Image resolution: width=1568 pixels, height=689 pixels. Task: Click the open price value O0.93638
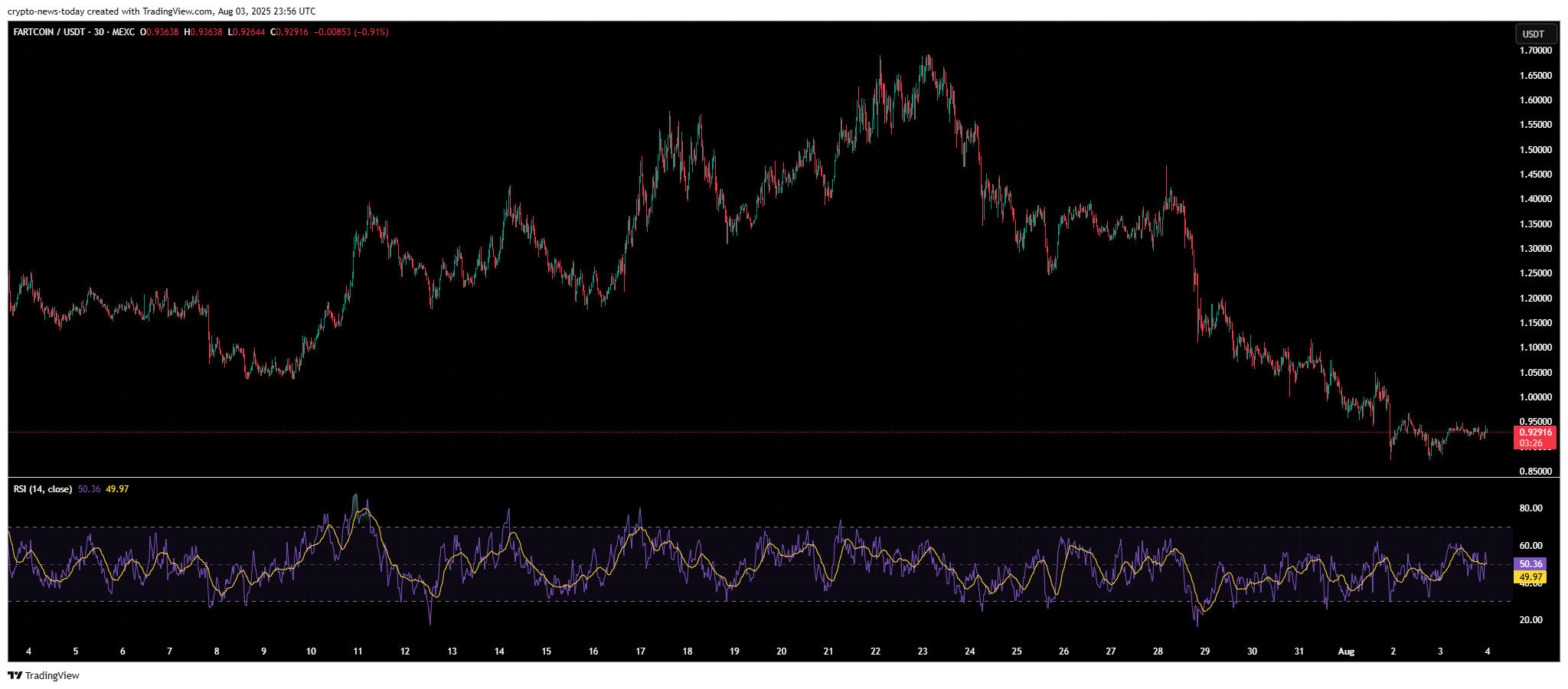[159, 32]
